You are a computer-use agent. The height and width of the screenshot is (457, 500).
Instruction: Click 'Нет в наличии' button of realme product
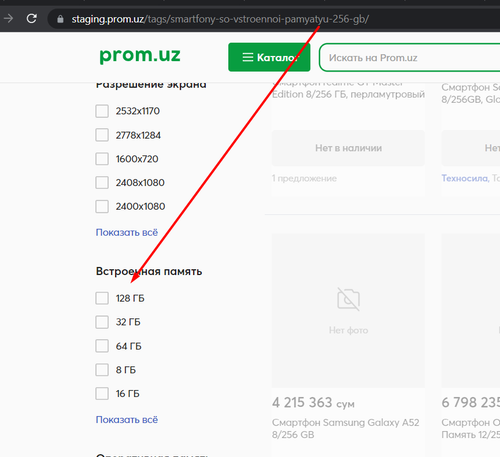pyautogui.click(x=348, y=148)
